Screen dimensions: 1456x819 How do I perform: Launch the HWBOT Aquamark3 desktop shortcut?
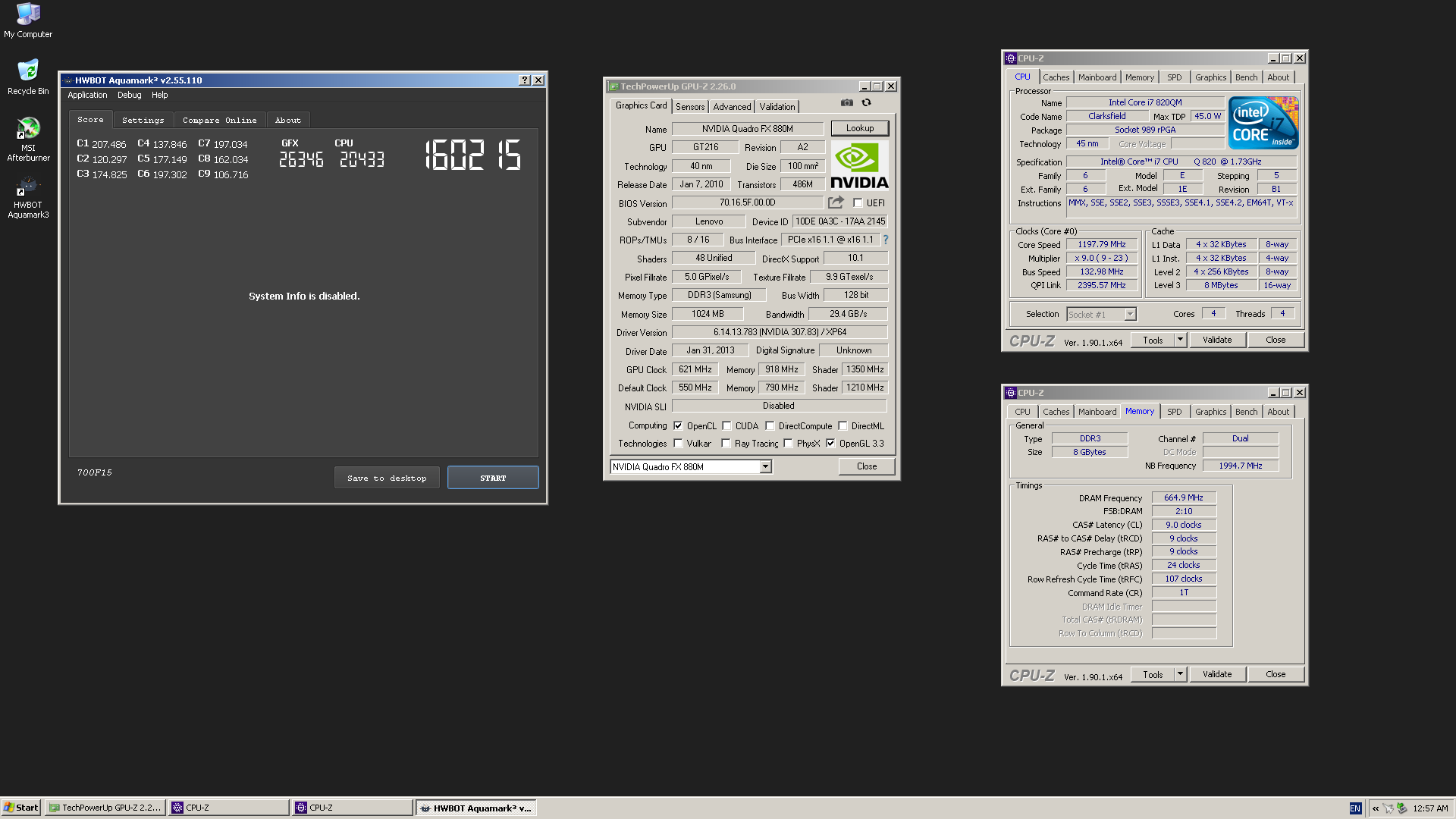28,197
